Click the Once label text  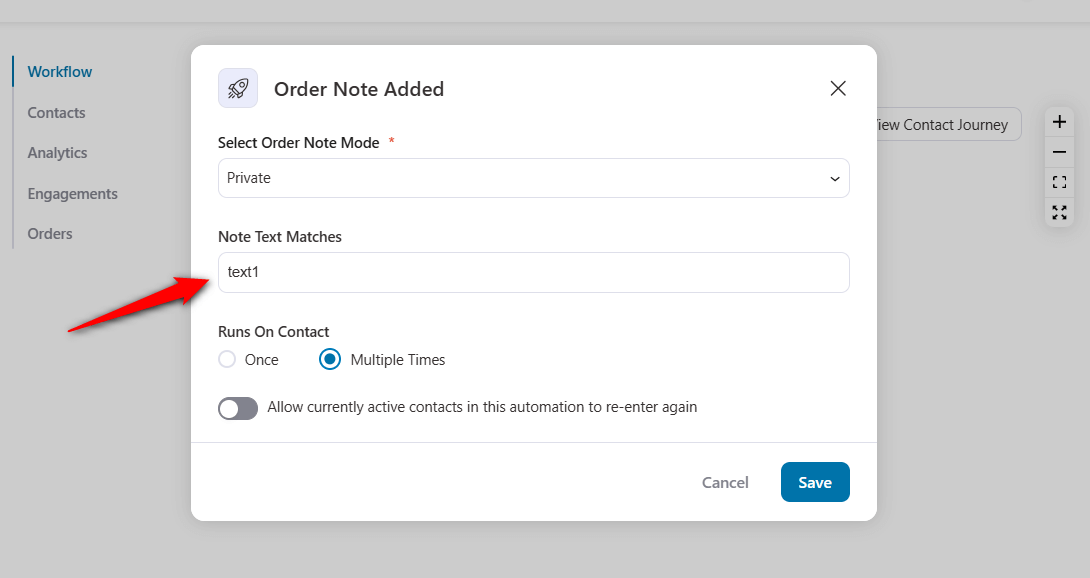(261, 360)
